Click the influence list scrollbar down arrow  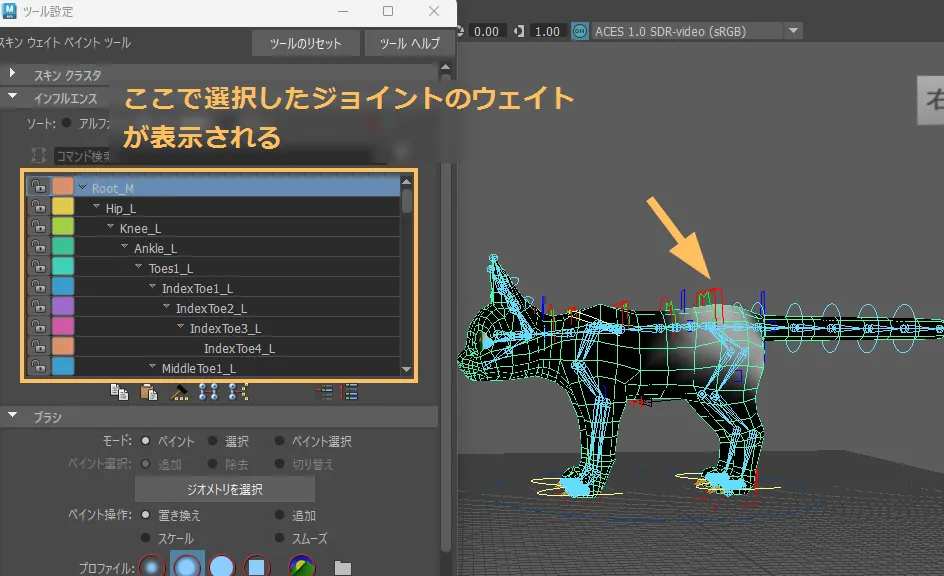[407, 369]
